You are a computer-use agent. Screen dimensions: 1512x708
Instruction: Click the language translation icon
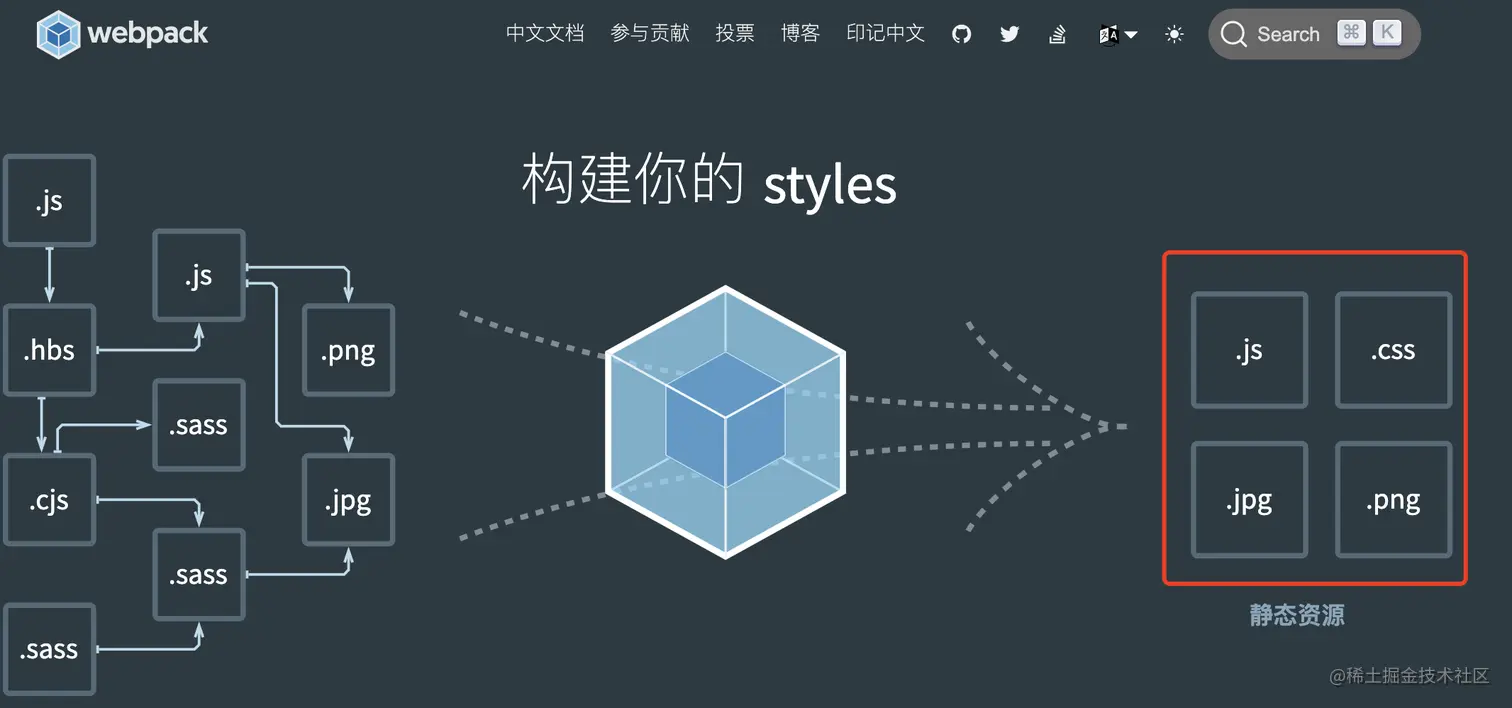(1108, 35)
